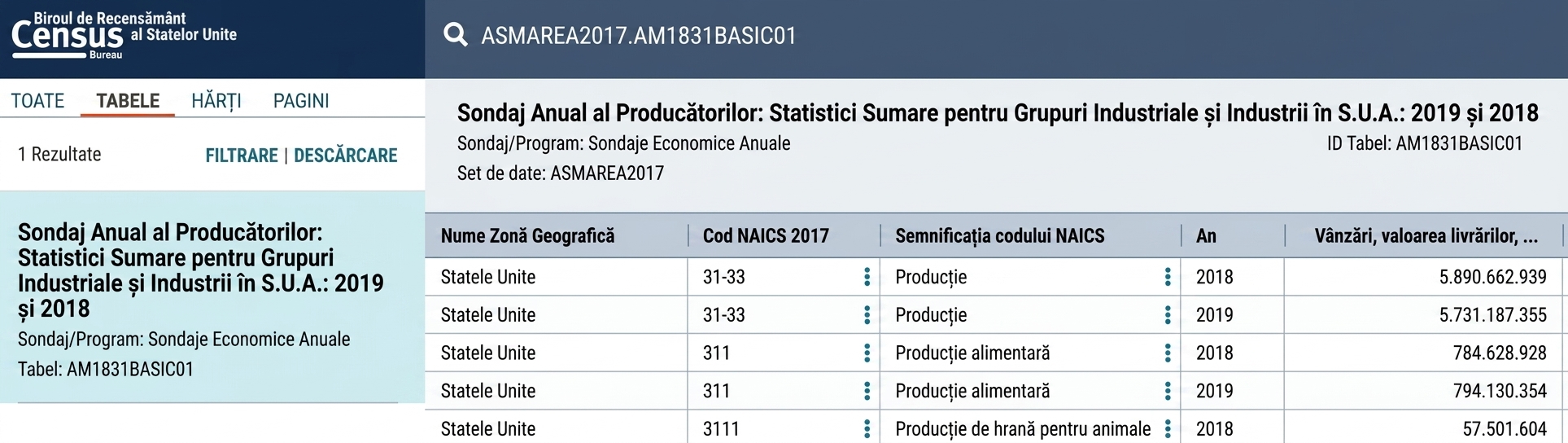Viewport: 1568px width, 443px height.
Task: Open options dots for 2019 Producție alimentară
Action: coord(1168,391)
